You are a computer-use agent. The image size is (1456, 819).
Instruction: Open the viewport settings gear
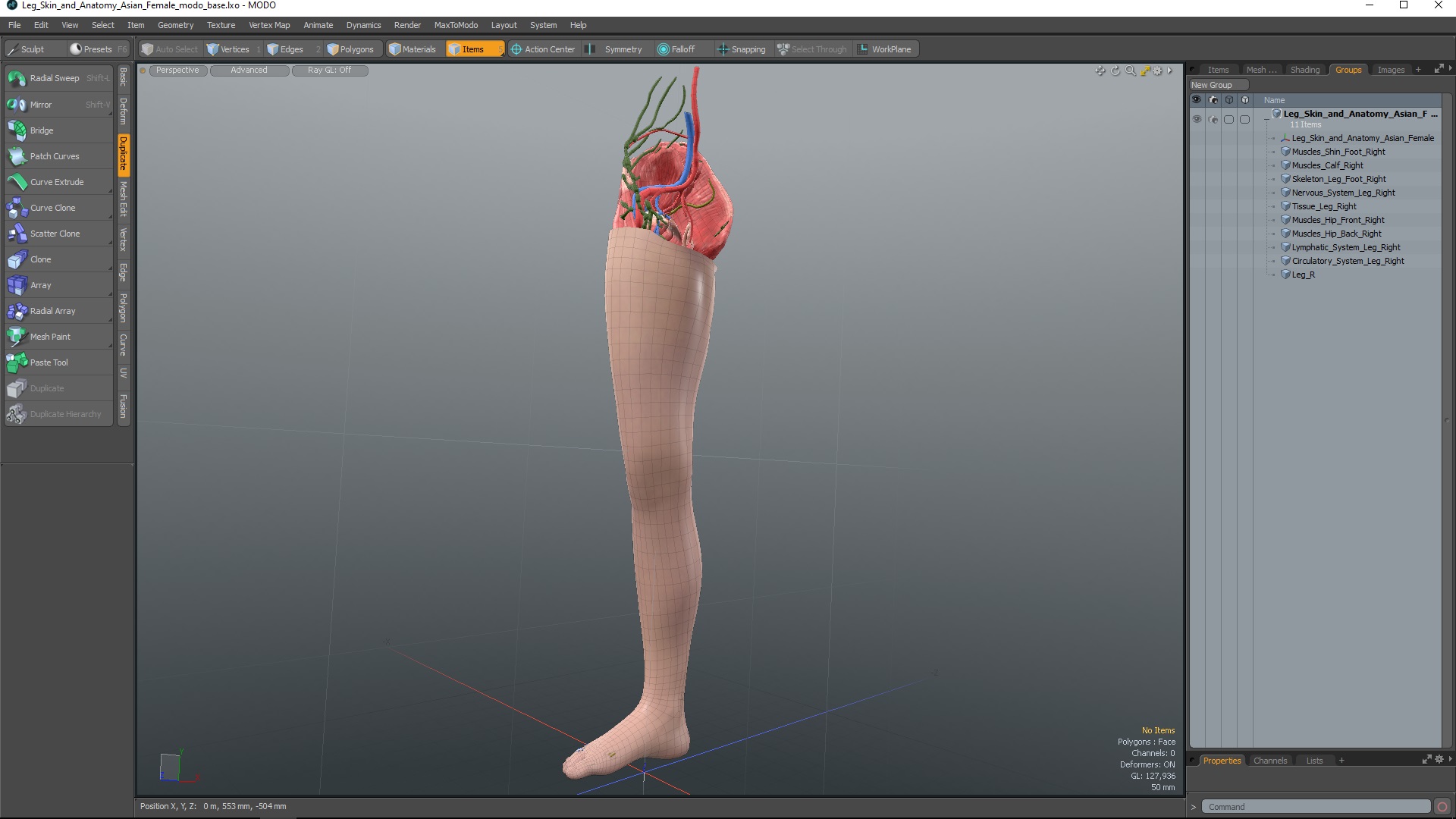coord(1157,71)
